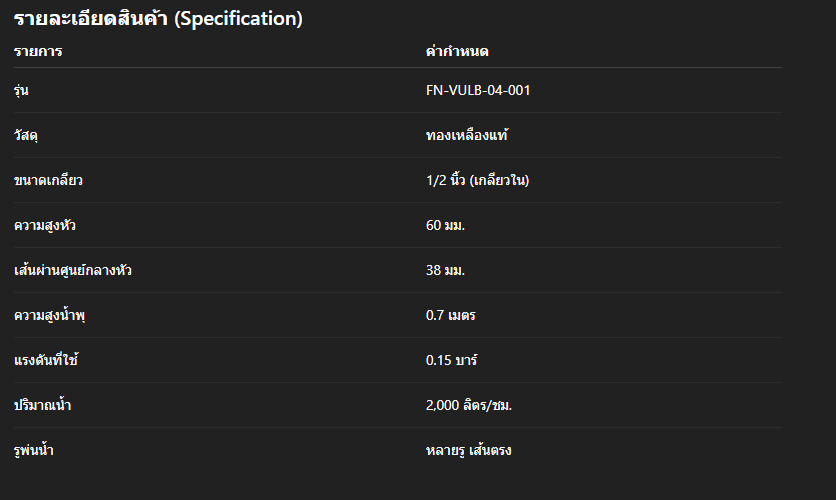Click the 60 มม. value
Viewport: 836px width, 500px height.
click(x=446, y=225)
